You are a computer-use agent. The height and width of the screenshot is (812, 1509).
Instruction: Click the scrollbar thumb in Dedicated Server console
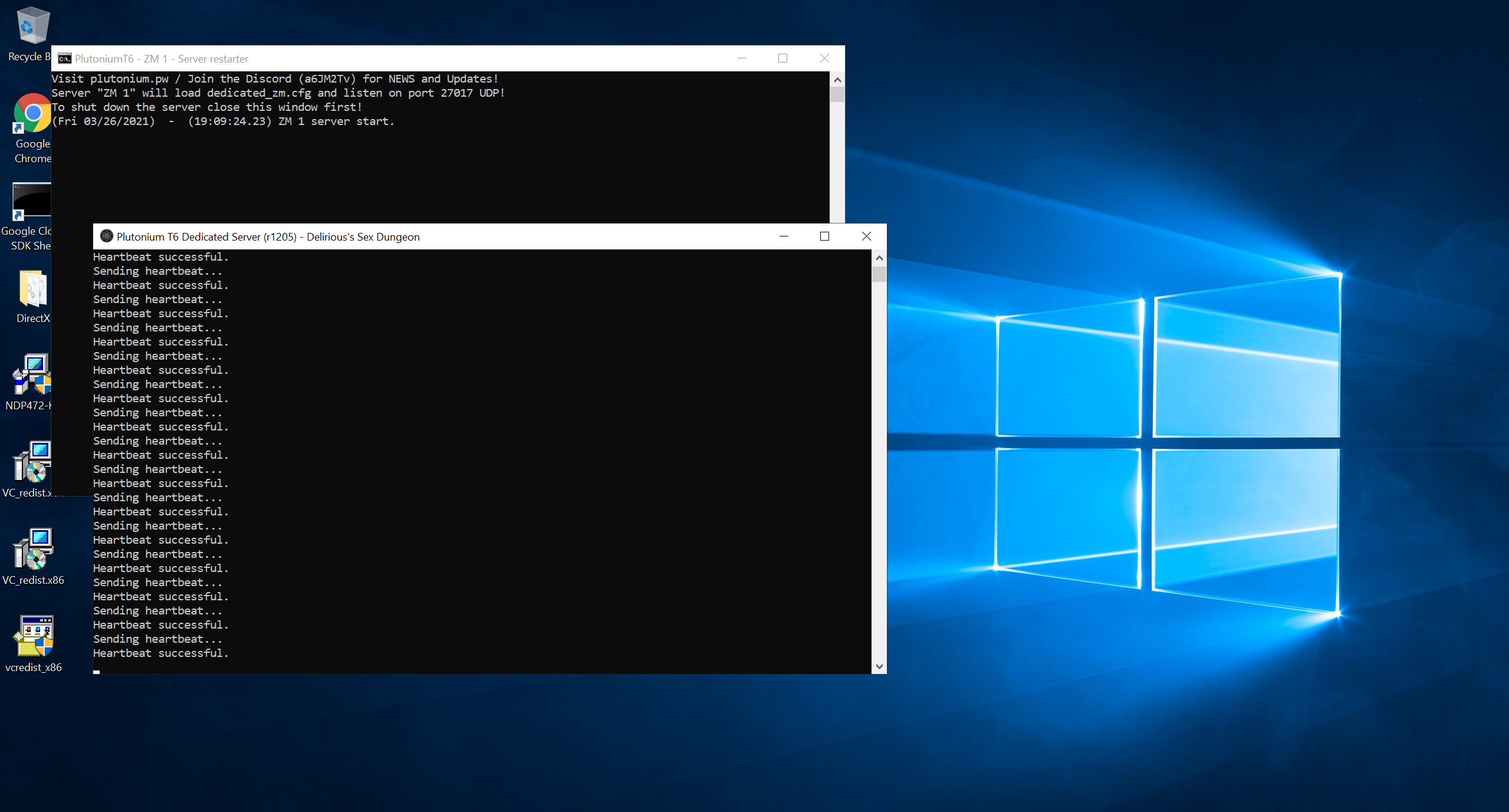(x=879, y=274)
